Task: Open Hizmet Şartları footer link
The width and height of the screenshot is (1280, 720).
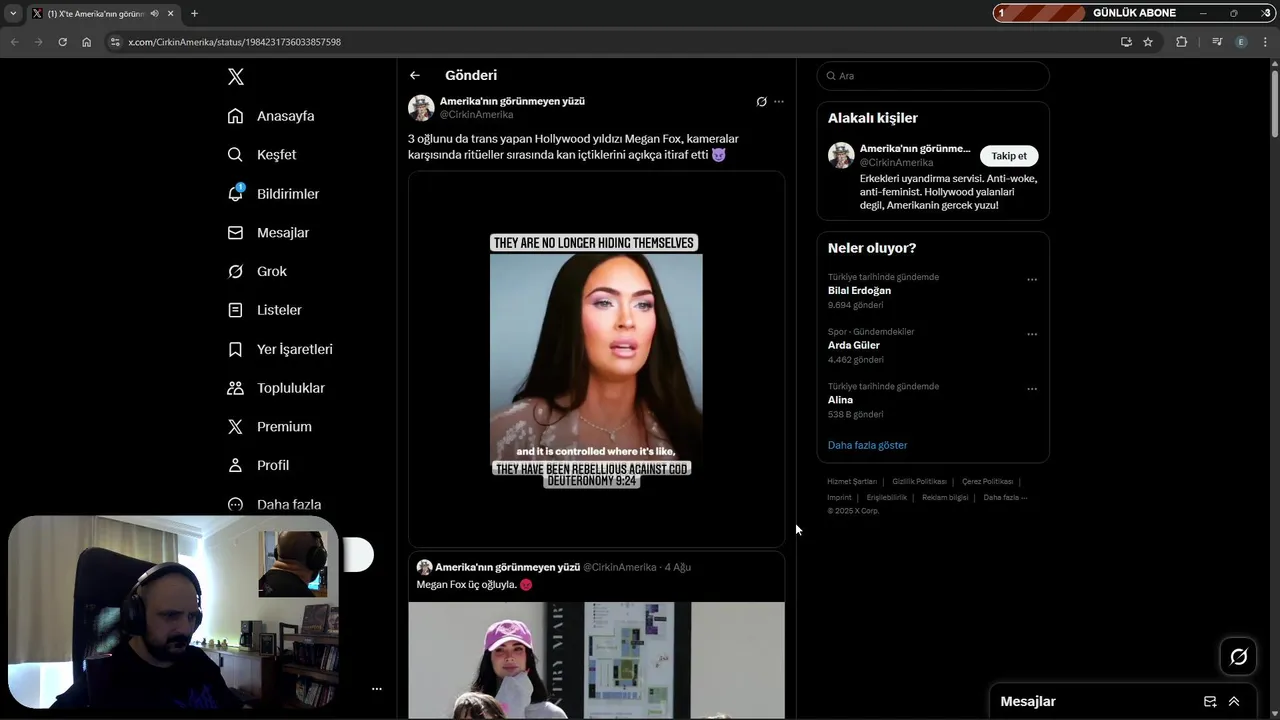Action: tap(852, 482)
